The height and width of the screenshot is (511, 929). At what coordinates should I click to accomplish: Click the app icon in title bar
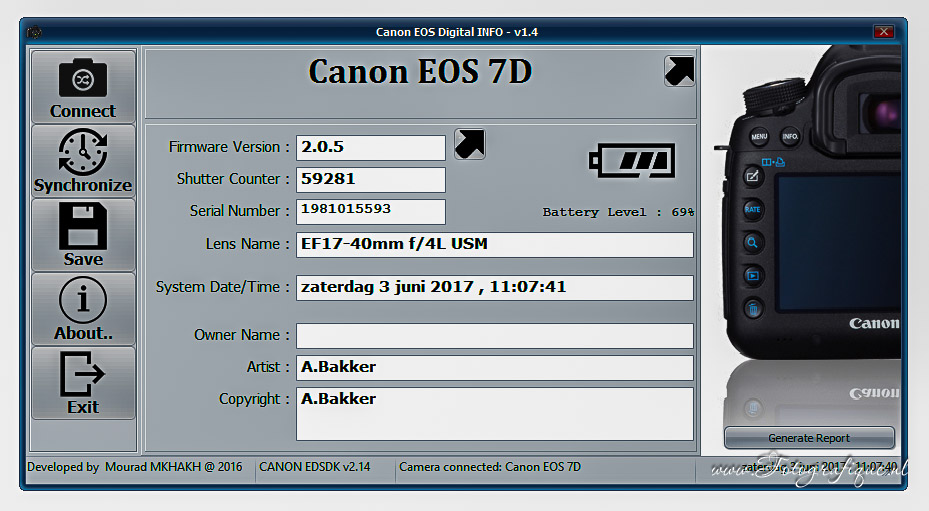[x=34, y=32]
